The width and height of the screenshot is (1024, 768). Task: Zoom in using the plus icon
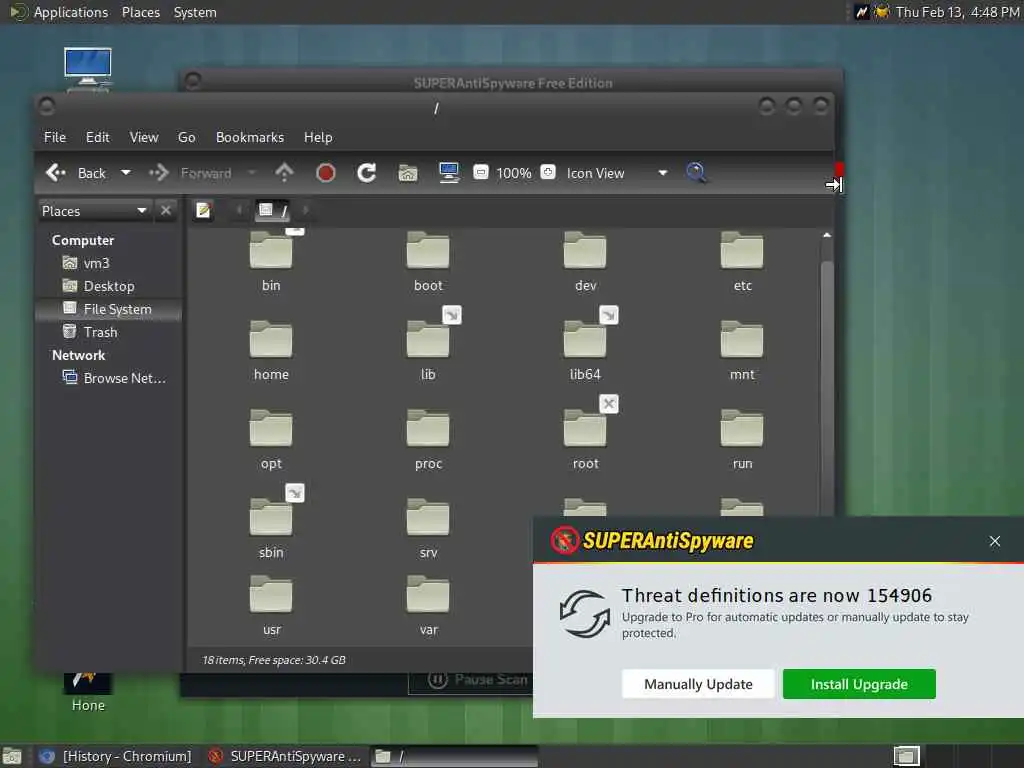(548, 172)
